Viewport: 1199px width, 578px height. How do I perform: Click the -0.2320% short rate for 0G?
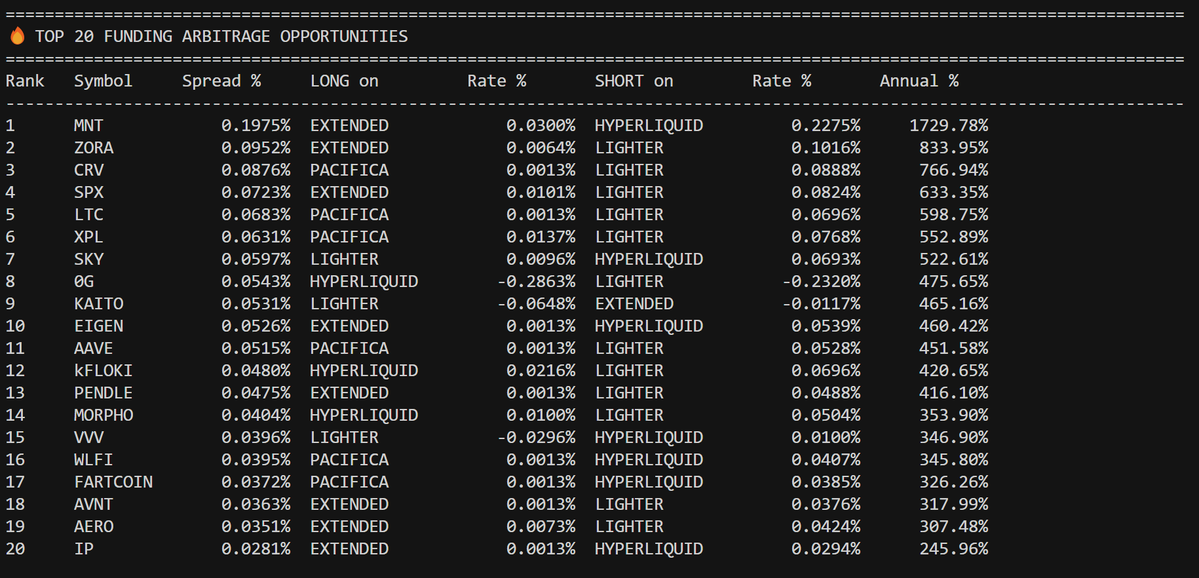click(821, 281)
